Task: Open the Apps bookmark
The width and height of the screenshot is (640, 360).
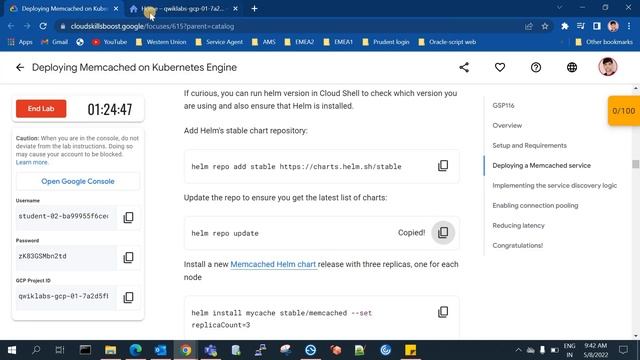Action: click(x=20, y=42)
